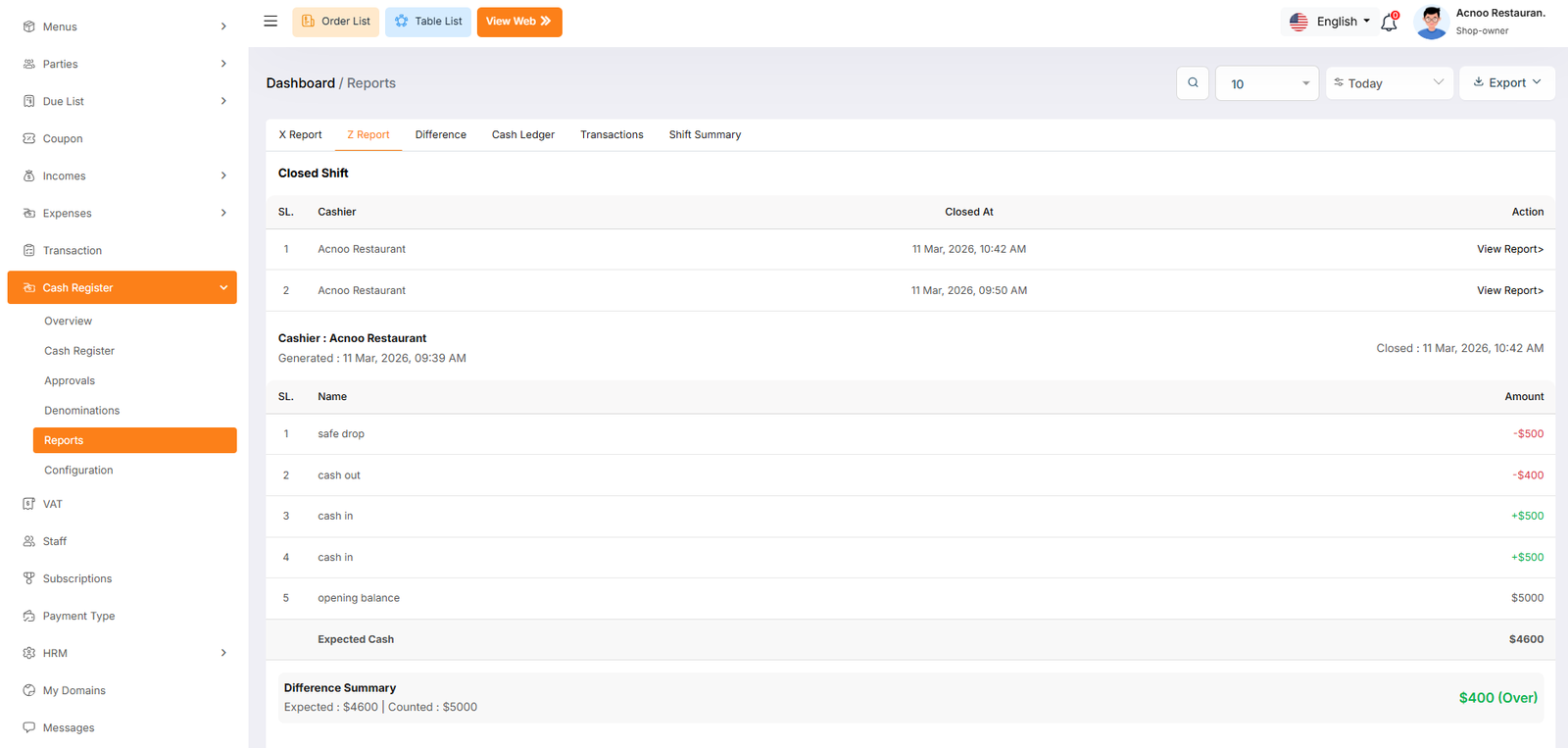View report for 10:42 AM shift
1568x748 pixels.
tap(1509, 250)
